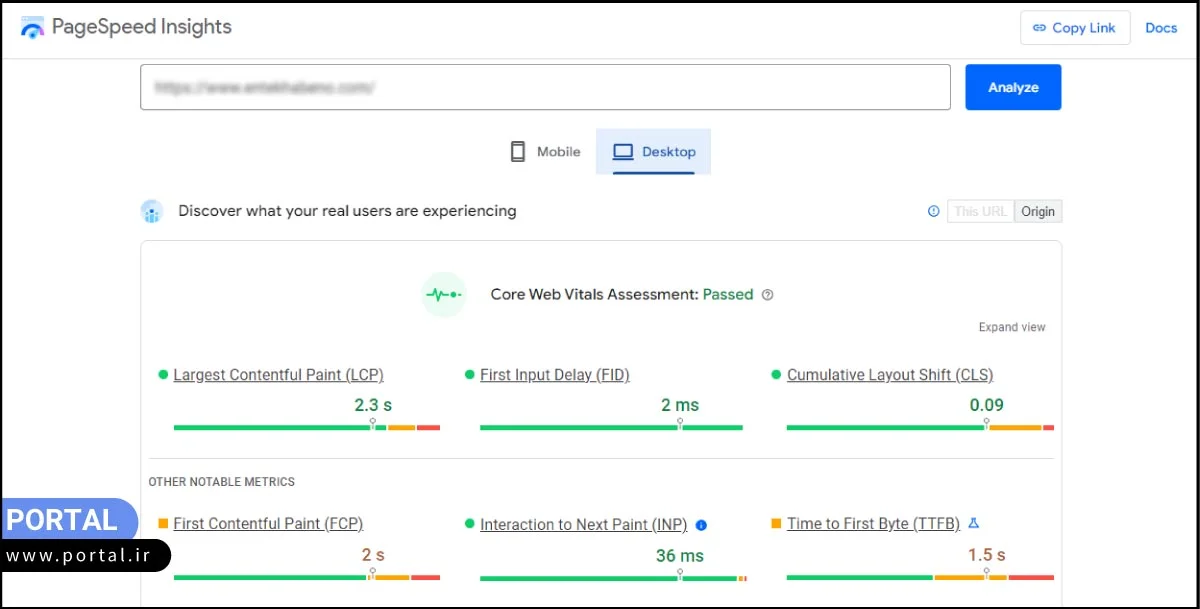Click the help icon beside Core Web Vitals Assessment
Screen dimensions: 1200x609
point(767,295)
